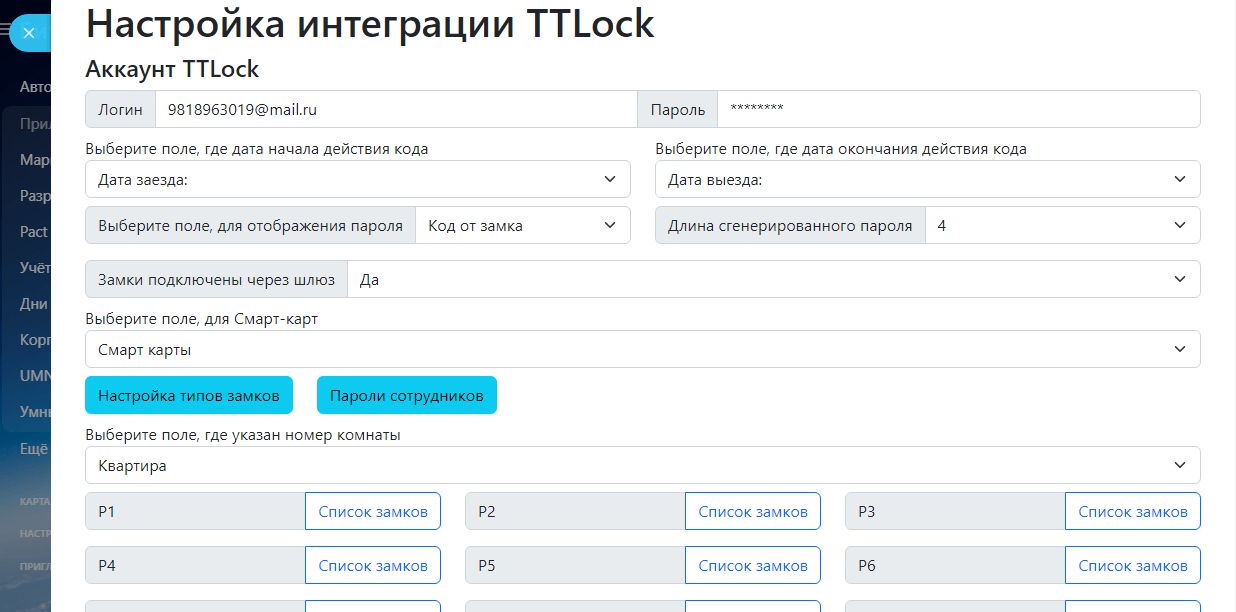Open Список замков for room P6
Viewport: 1236px width, 612px height.
click(x=1132, y=566)
